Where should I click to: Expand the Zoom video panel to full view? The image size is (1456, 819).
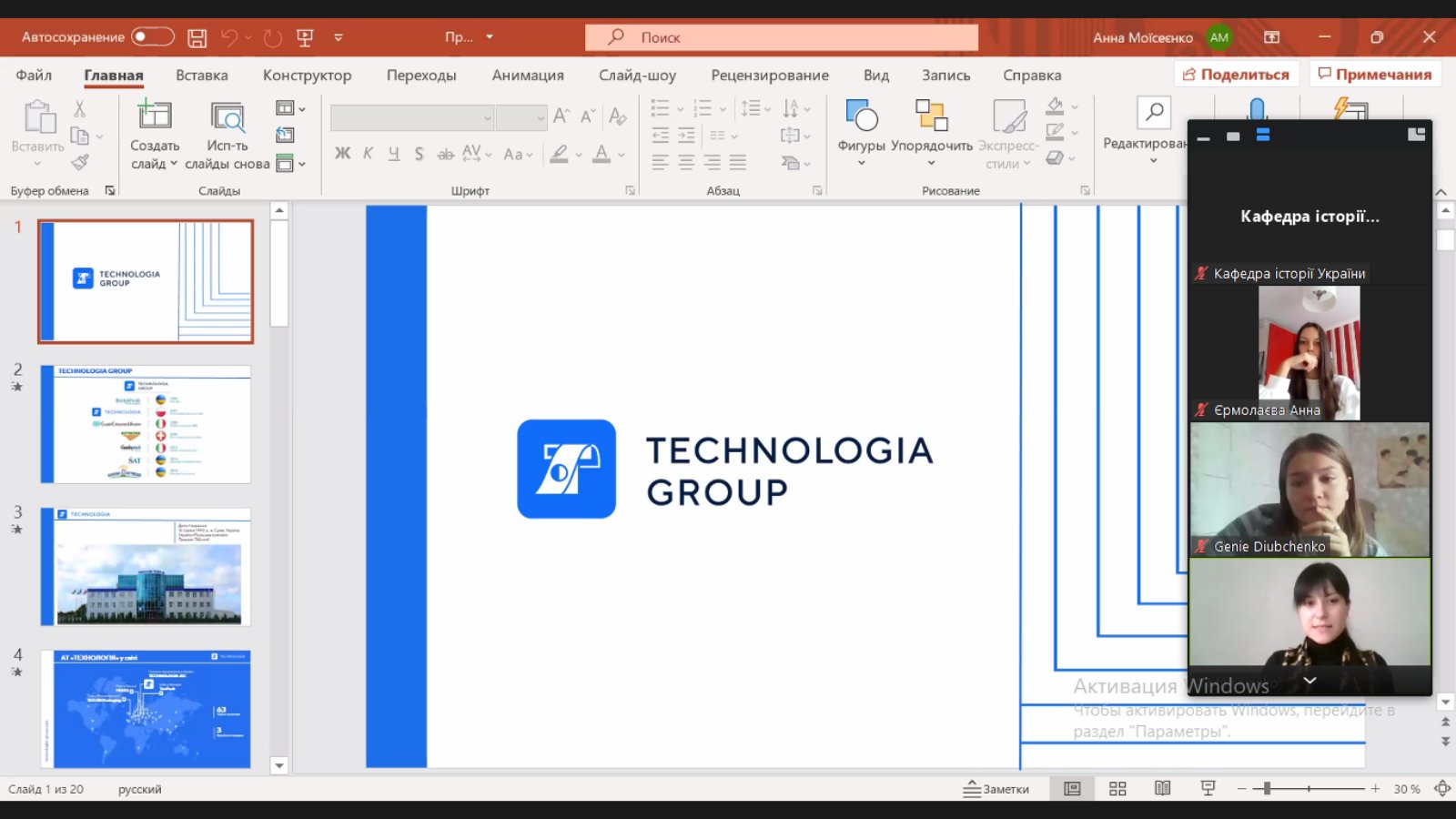point(1416,135)
